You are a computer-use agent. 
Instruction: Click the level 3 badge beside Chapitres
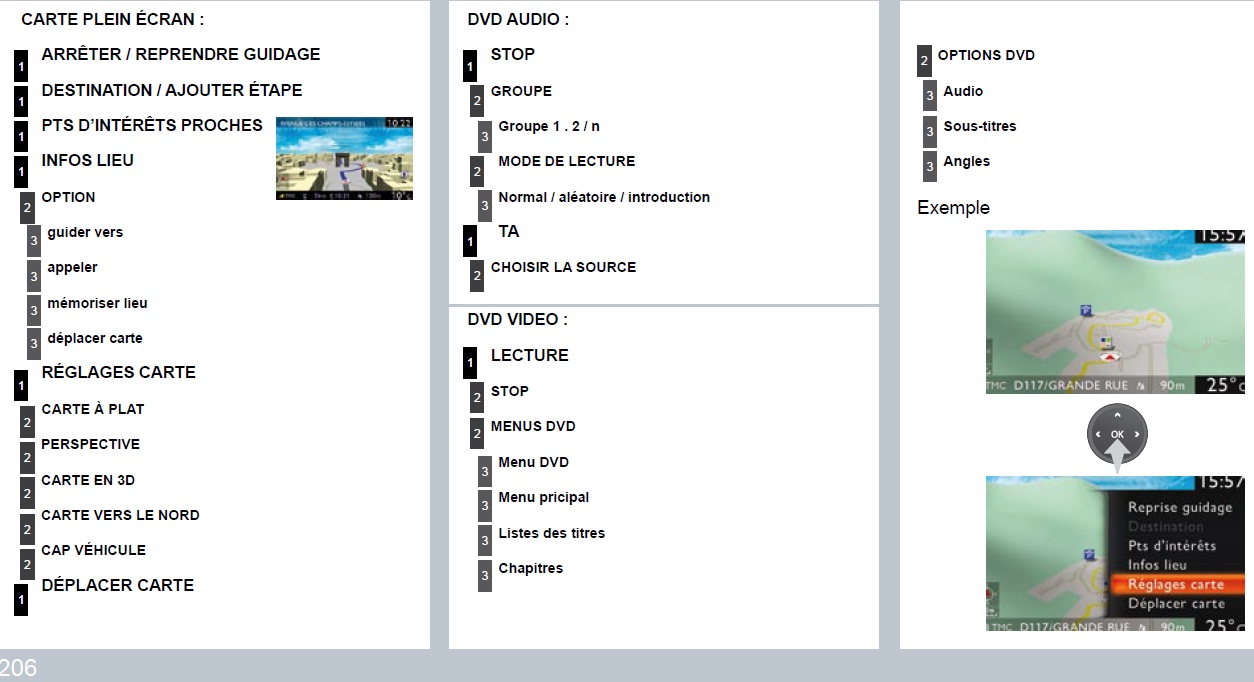pyautogui.click(x=485, y=575)
